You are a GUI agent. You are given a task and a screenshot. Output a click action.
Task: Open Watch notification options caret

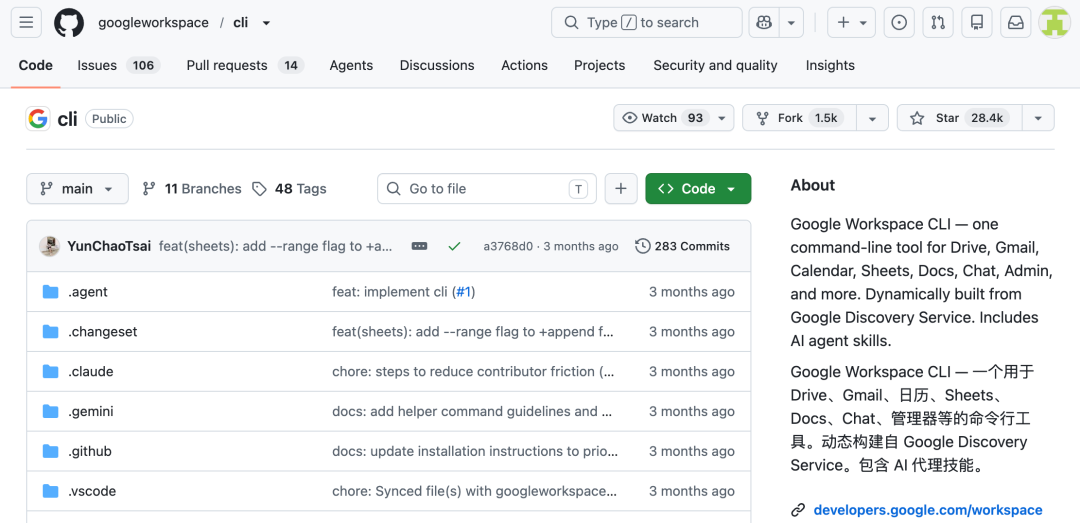click(x=722, y=118)
